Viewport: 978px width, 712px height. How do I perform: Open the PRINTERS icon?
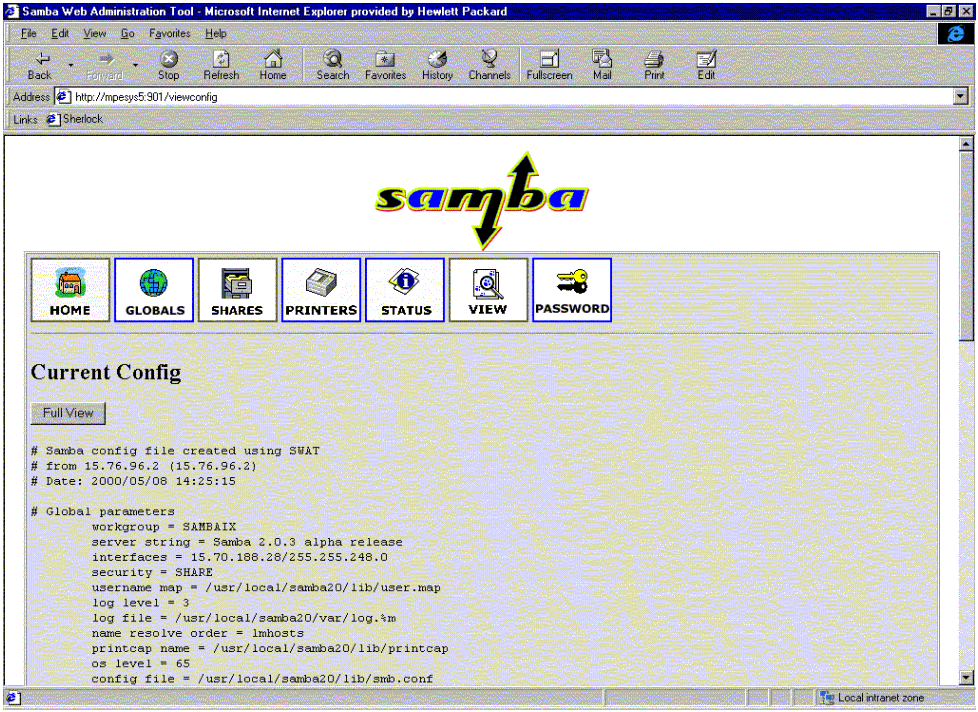321,290
